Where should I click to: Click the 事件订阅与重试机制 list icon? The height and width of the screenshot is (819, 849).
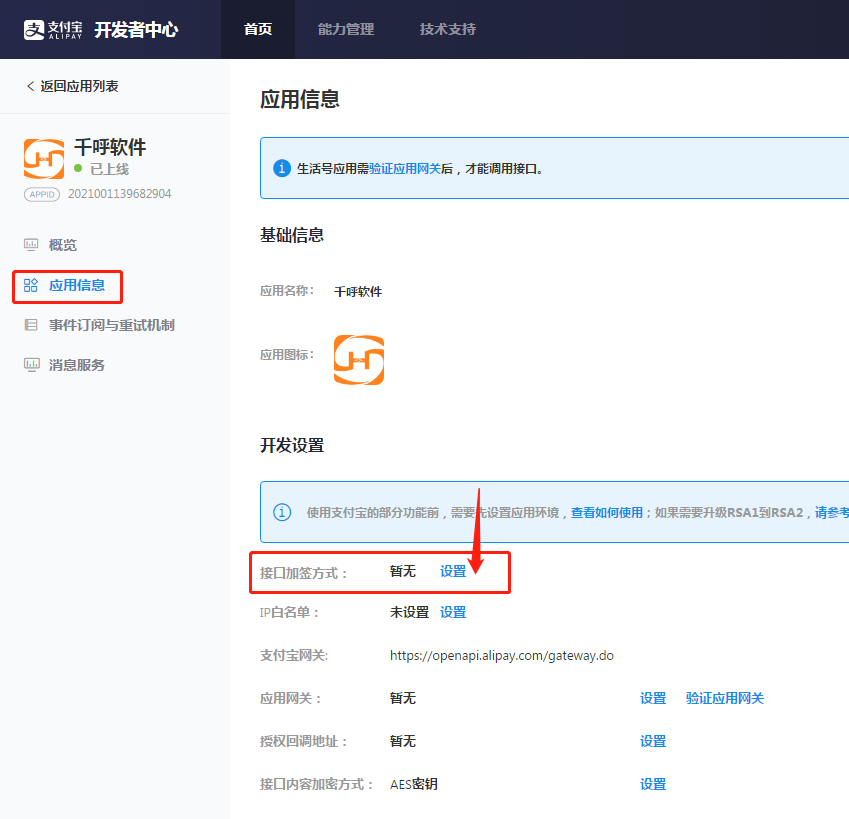coord(31,325)
